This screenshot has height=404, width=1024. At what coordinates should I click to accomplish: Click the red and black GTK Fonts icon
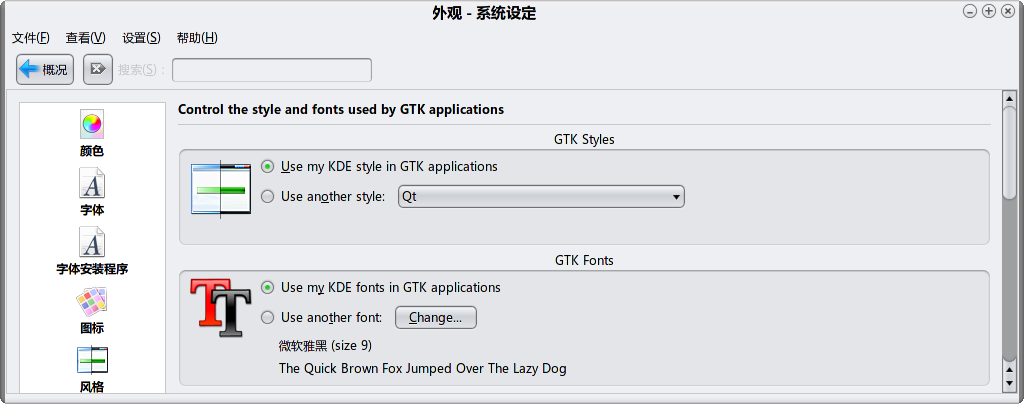point(221,307)
